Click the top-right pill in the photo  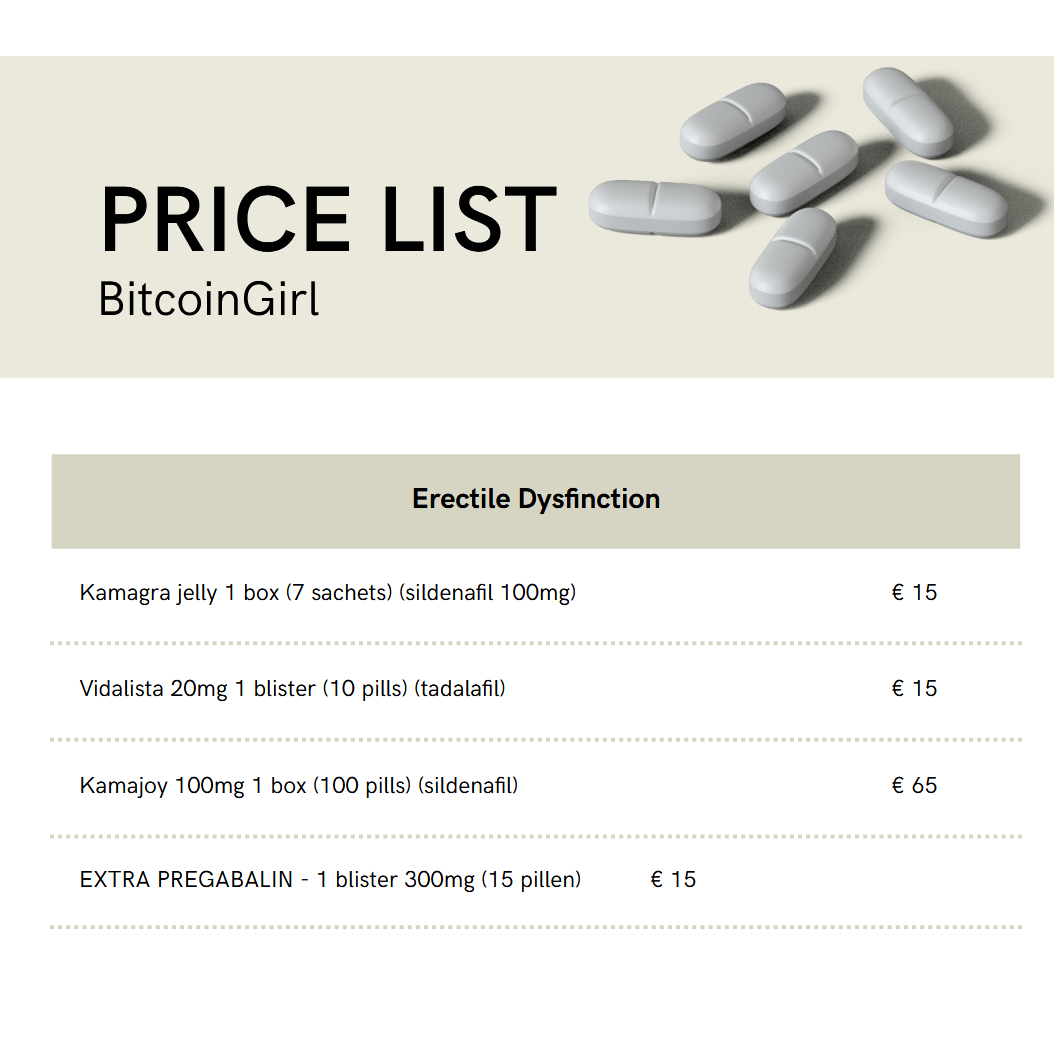[x=908, y=111]
